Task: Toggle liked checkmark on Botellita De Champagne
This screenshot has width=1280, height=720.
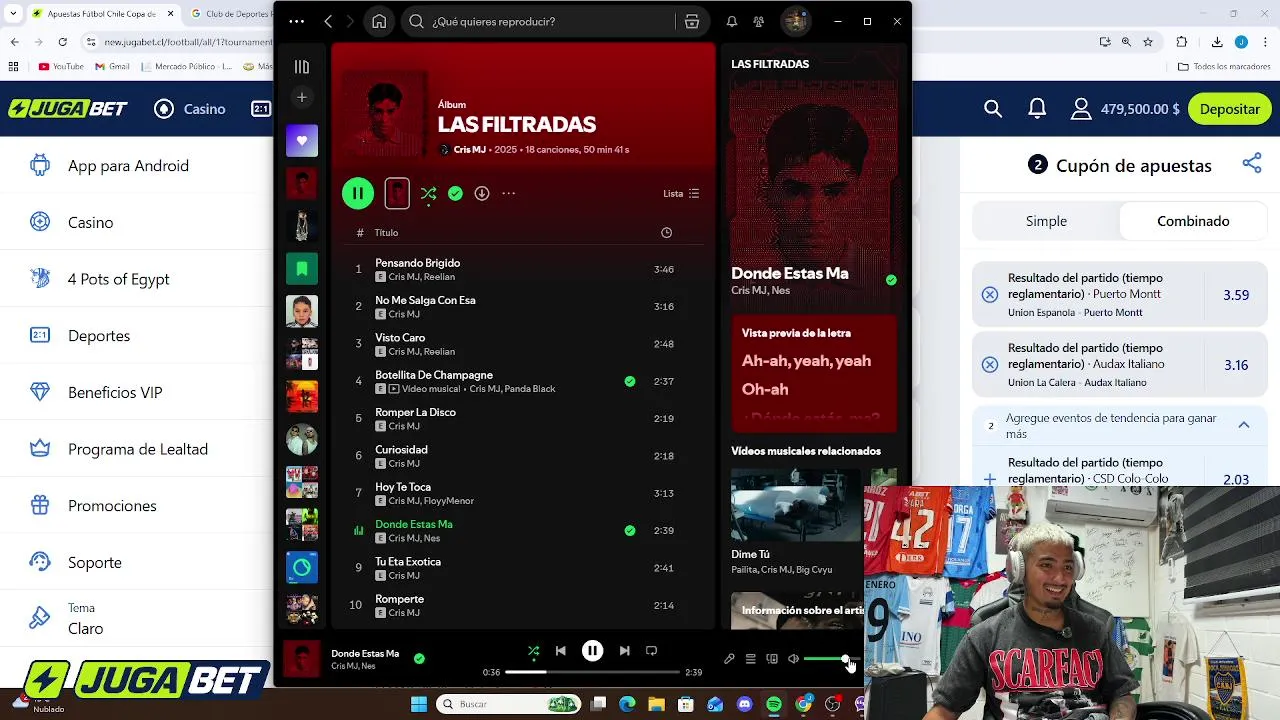Action: [629, 381]
